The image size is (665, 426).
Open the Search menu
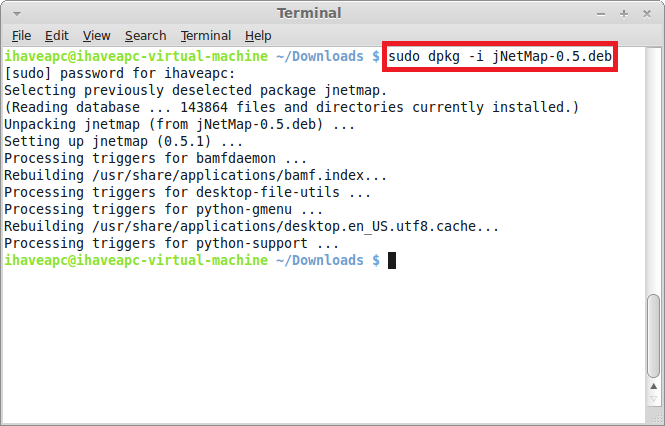(145, 36)
